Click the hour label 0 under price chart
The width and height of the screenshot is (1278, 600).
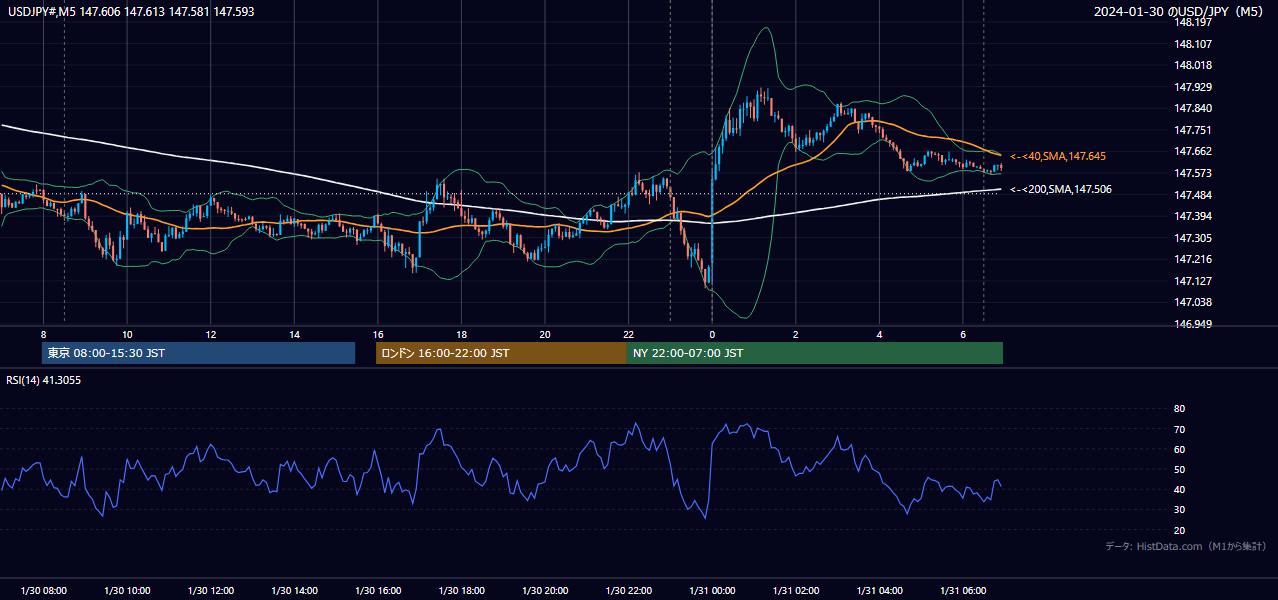click(x=712, y=334)
